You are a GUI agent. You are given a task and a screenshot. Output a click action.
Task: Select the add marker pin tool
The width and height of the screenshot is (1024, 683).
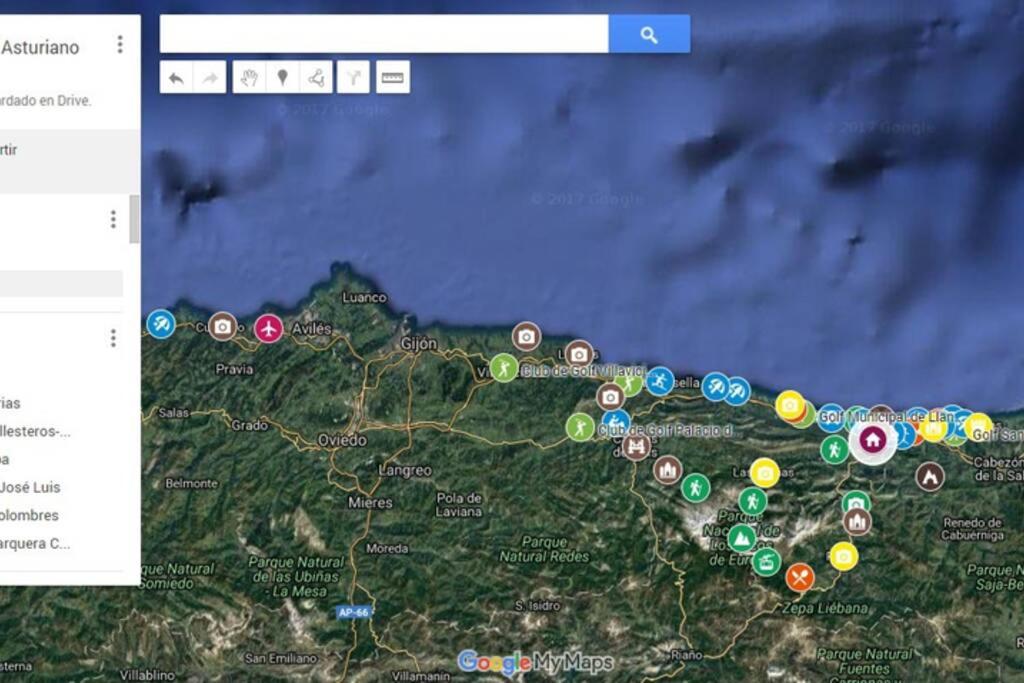click(x=282, y=78)
